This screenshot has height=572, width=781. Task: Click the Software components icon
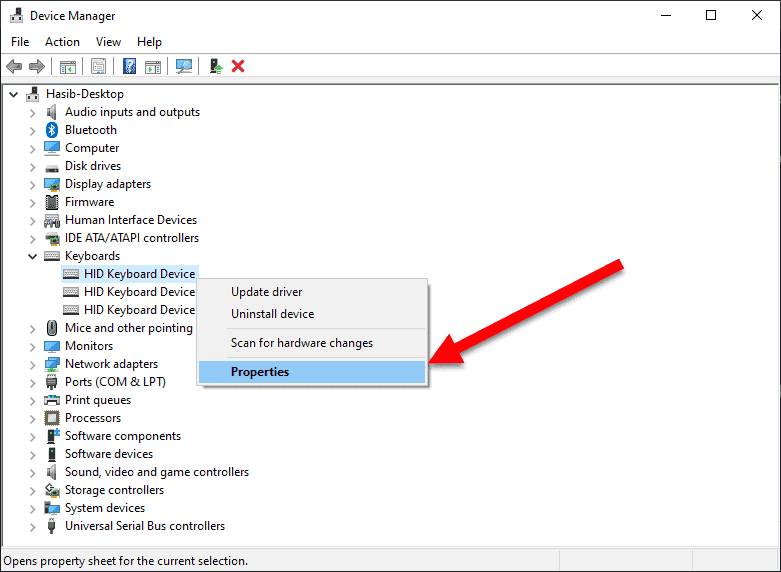(53, 436)
